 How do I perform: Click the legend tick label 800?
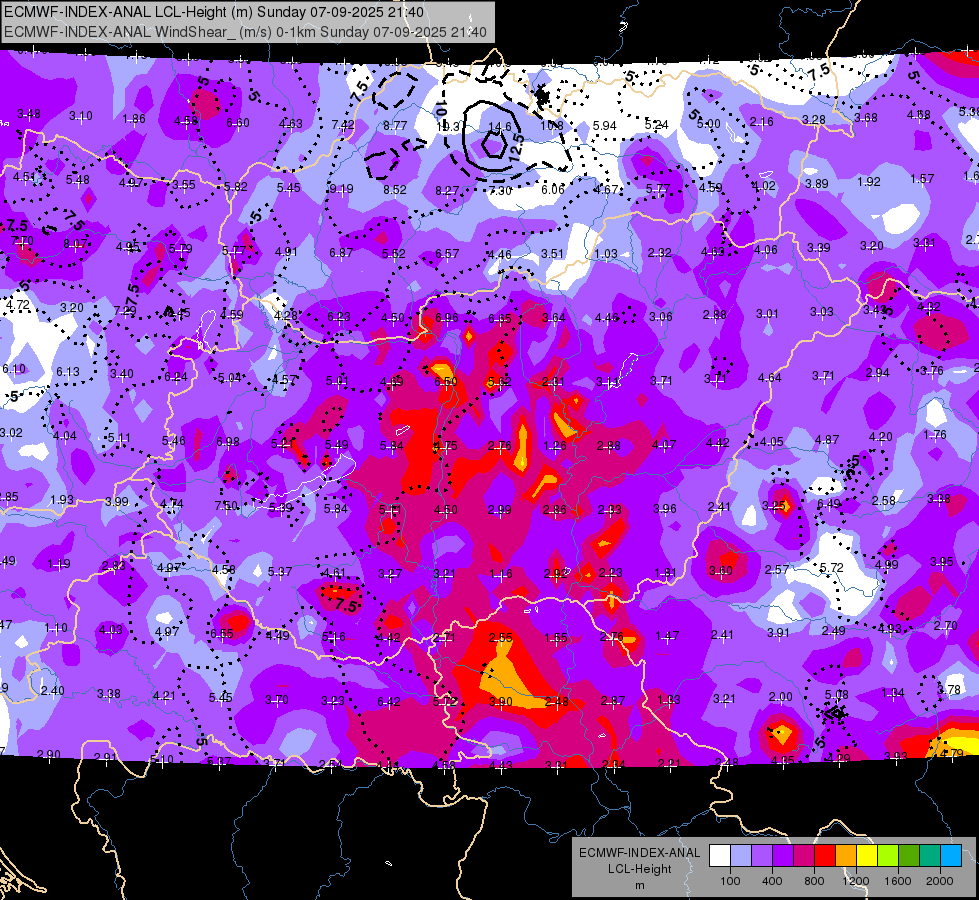click(x=814, y=881)
